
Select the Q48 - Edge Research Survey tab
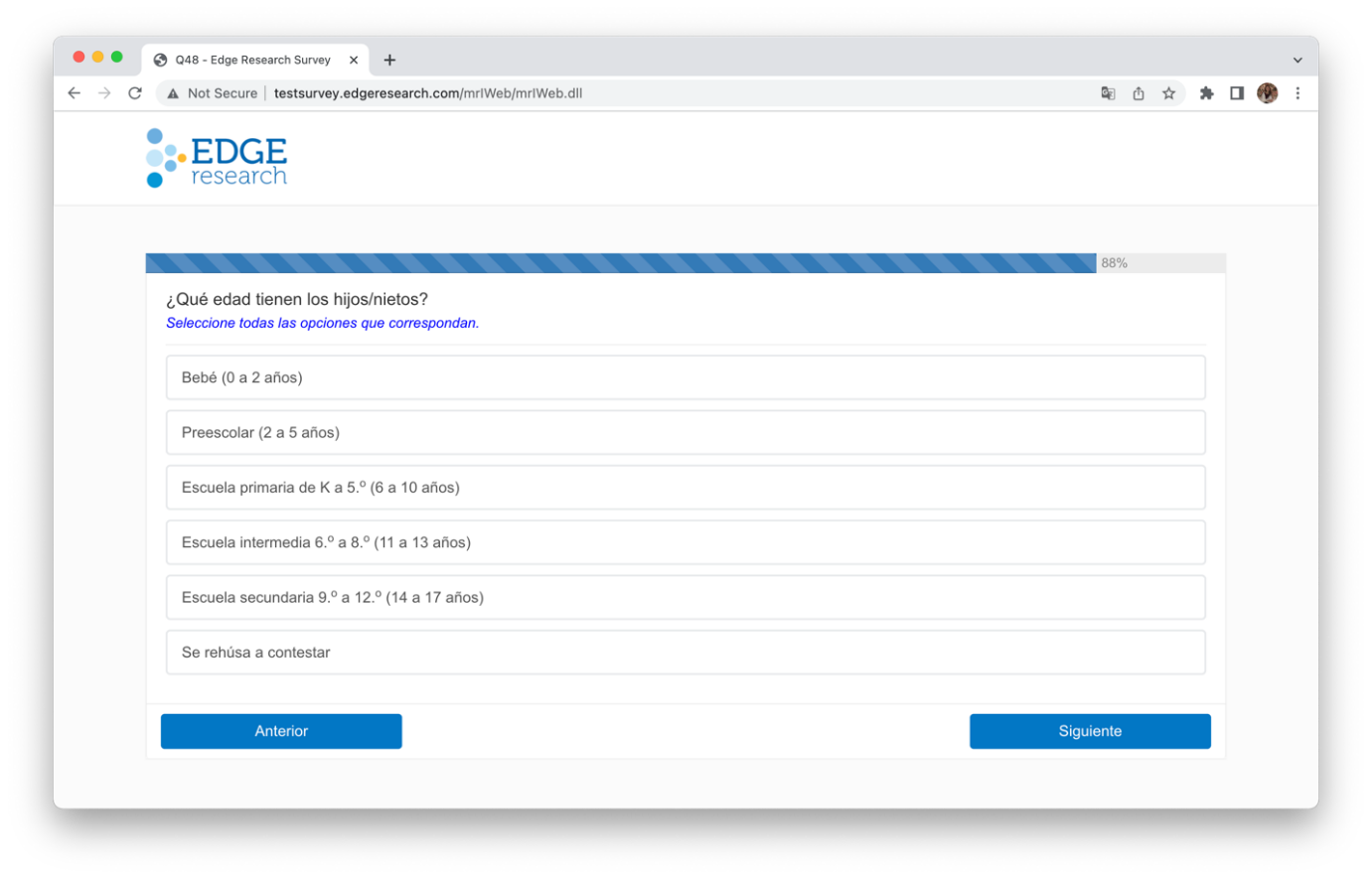click(254, 60)
